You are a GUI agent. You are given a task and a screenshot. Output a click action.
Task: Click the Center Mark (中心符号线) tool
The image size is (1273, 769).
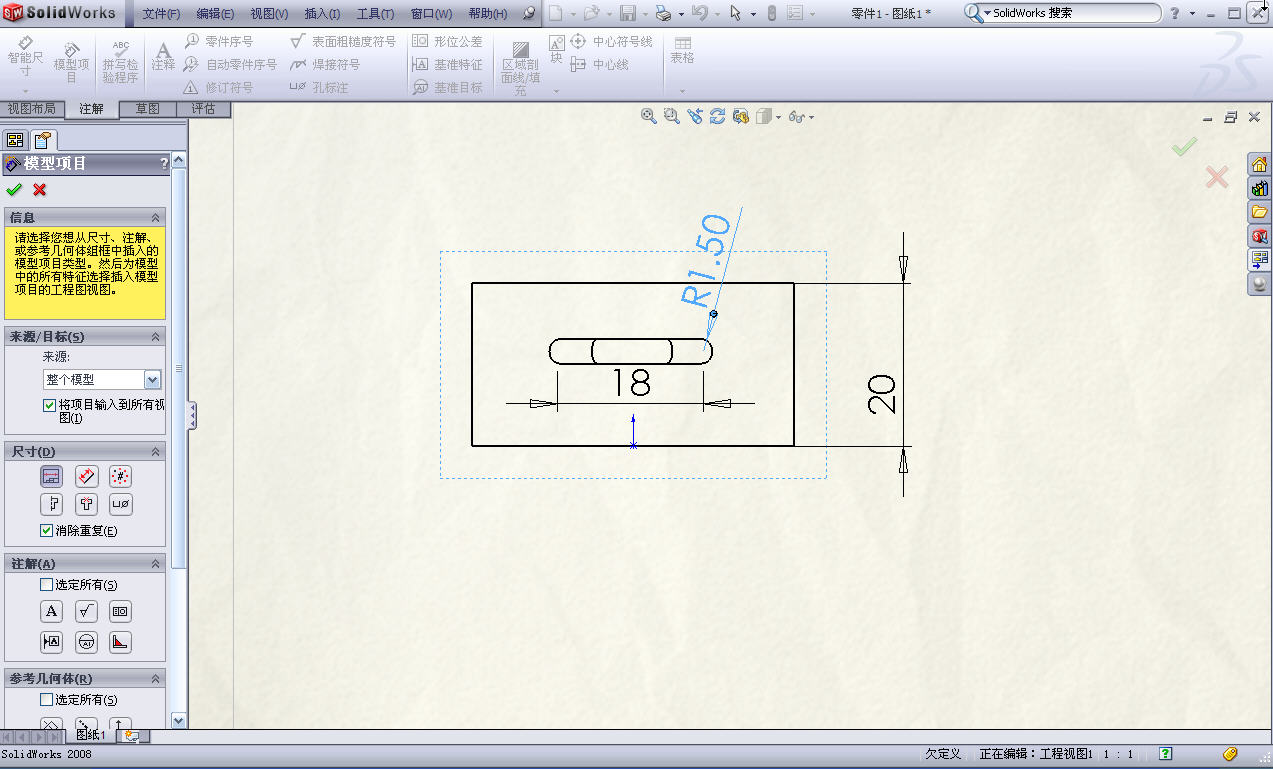(611, 41)
